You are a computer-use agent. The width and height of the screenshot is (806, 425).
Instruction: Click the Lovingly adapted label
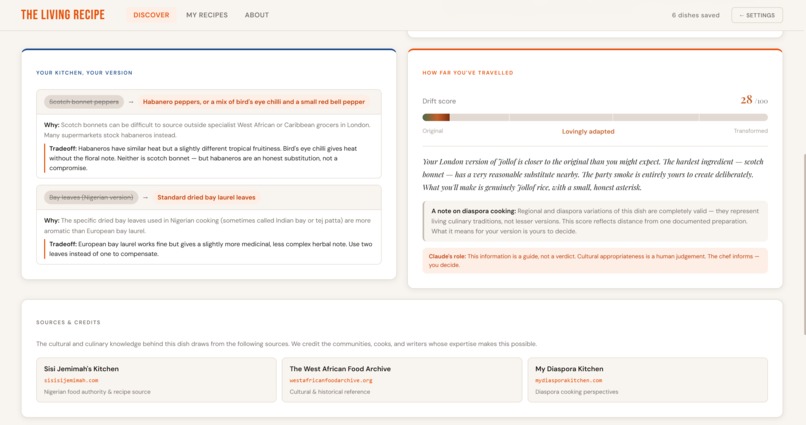pos(588,132)
